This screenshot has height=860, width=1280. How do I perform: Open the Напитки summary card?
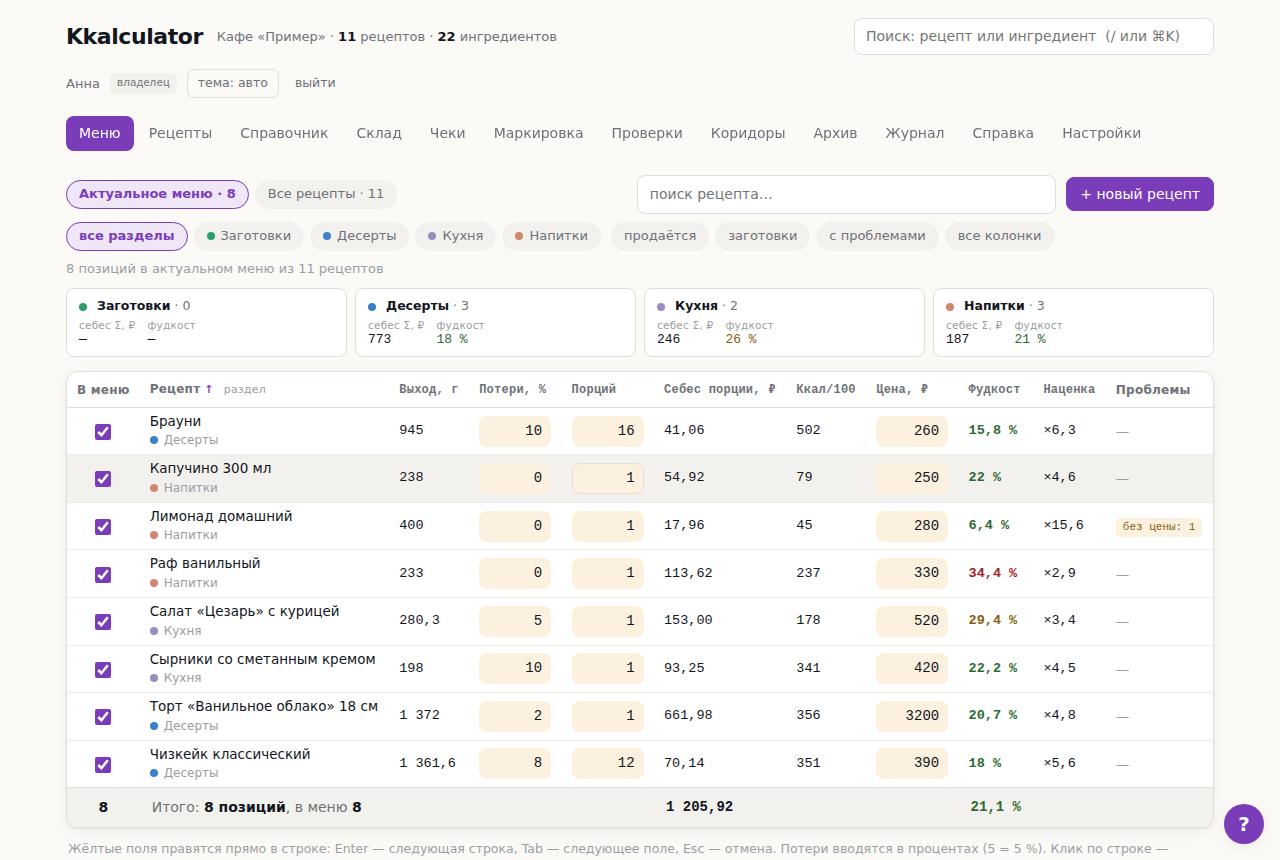click(1073, 322)
